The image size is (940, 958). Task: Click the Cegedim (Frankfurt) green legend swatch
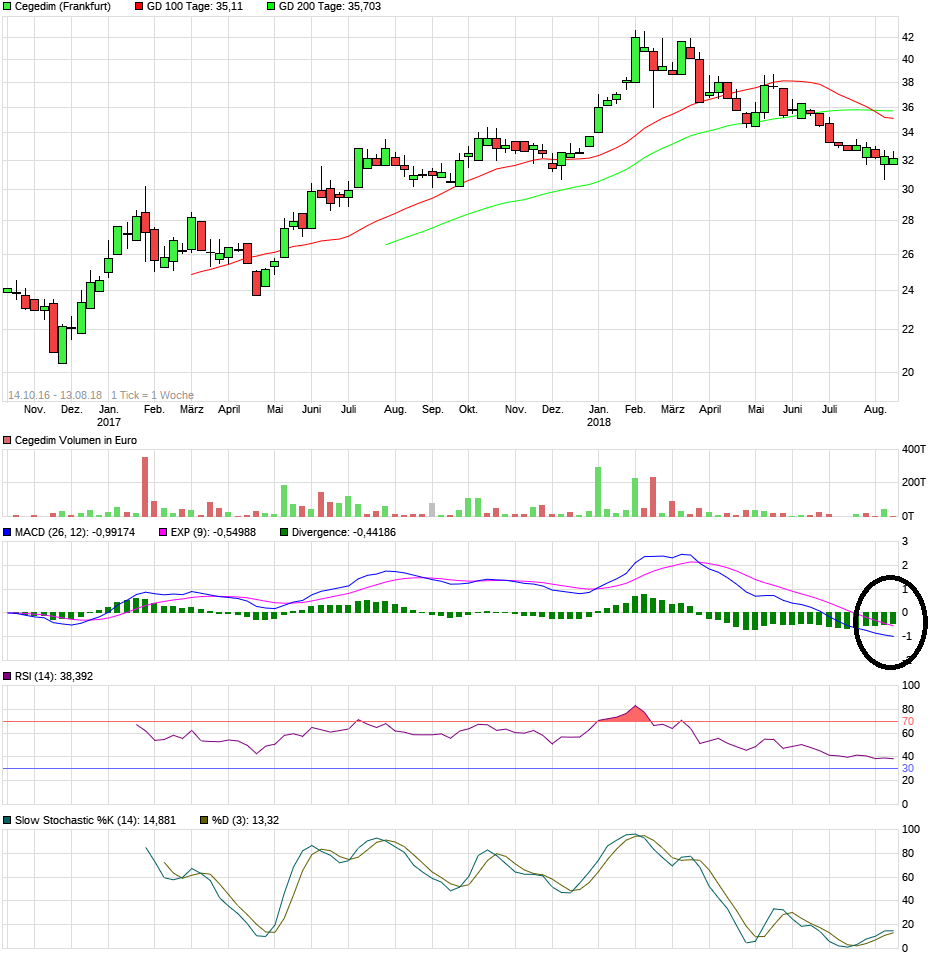[x=7, y=7]
